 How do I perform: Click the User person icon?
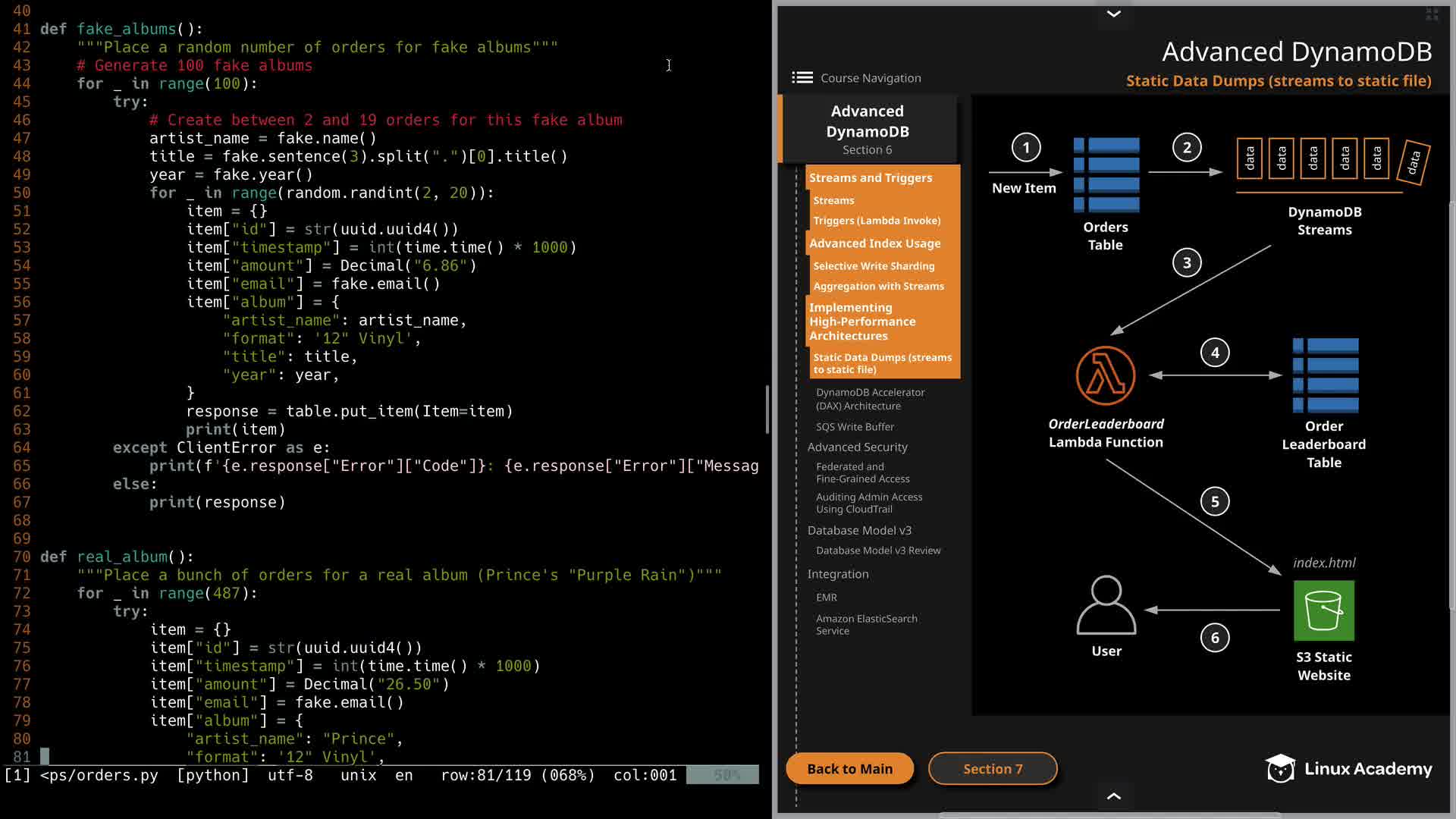[1106, 604]
